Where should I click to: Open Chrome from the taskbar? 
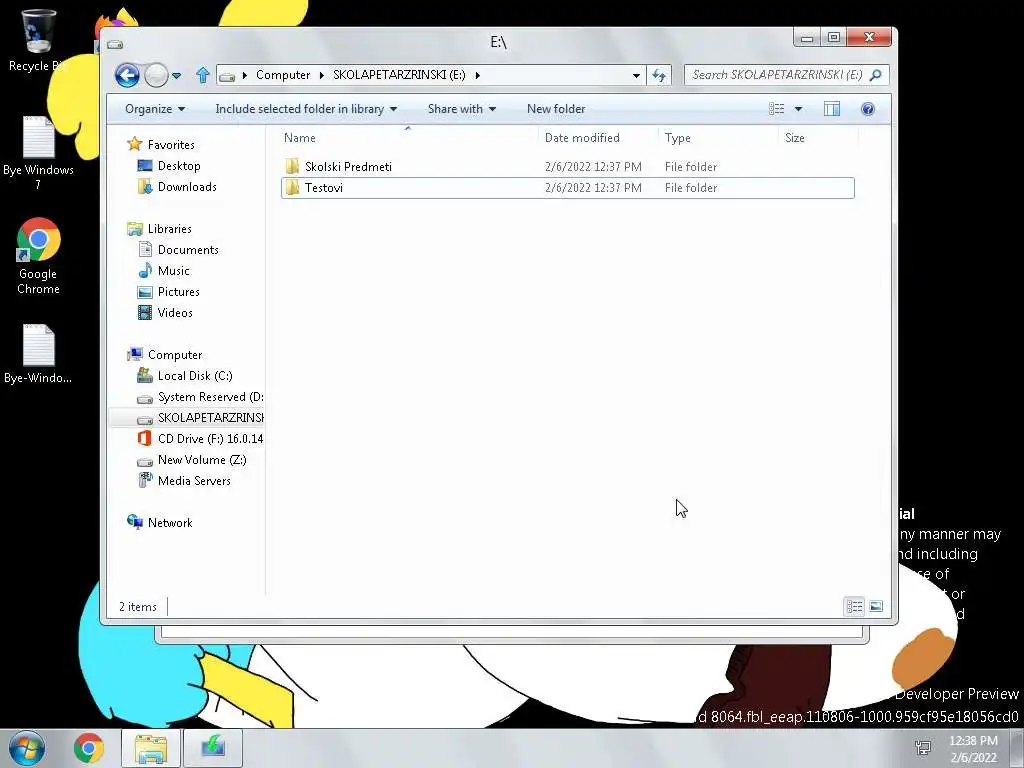(x=89, y=748)
